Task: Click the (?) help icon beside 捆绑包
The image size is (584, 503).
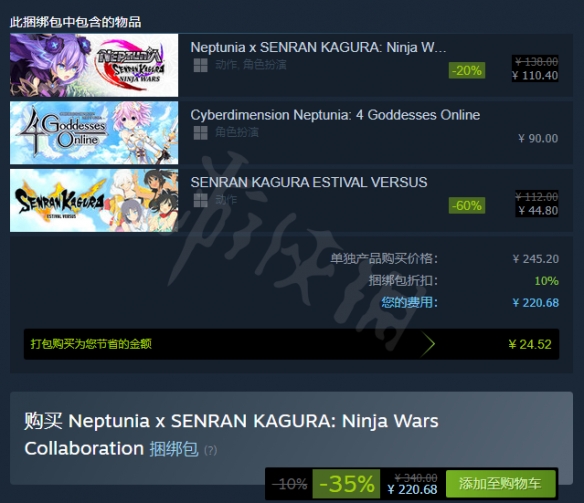Action: [210, 451]
